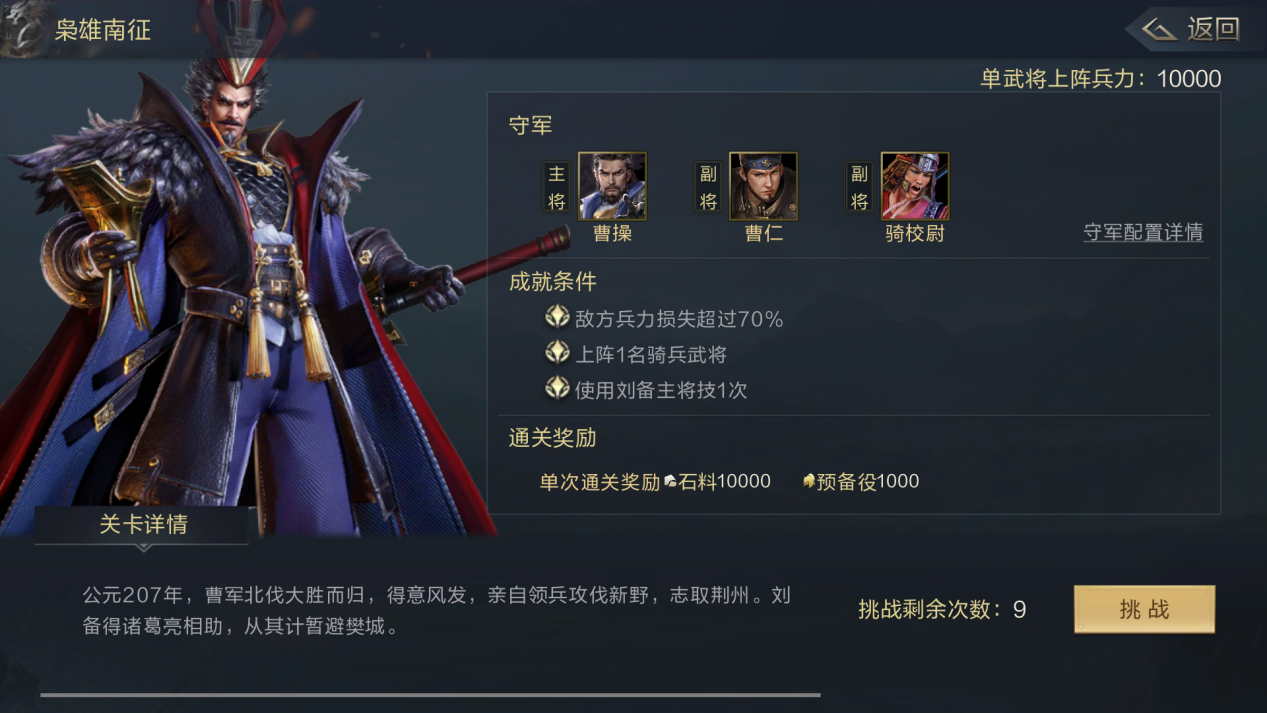Click achievement icon beside 上阵1名骑兵武将
This screenshot has width=1267, height=713.
(x=557, y=353)
